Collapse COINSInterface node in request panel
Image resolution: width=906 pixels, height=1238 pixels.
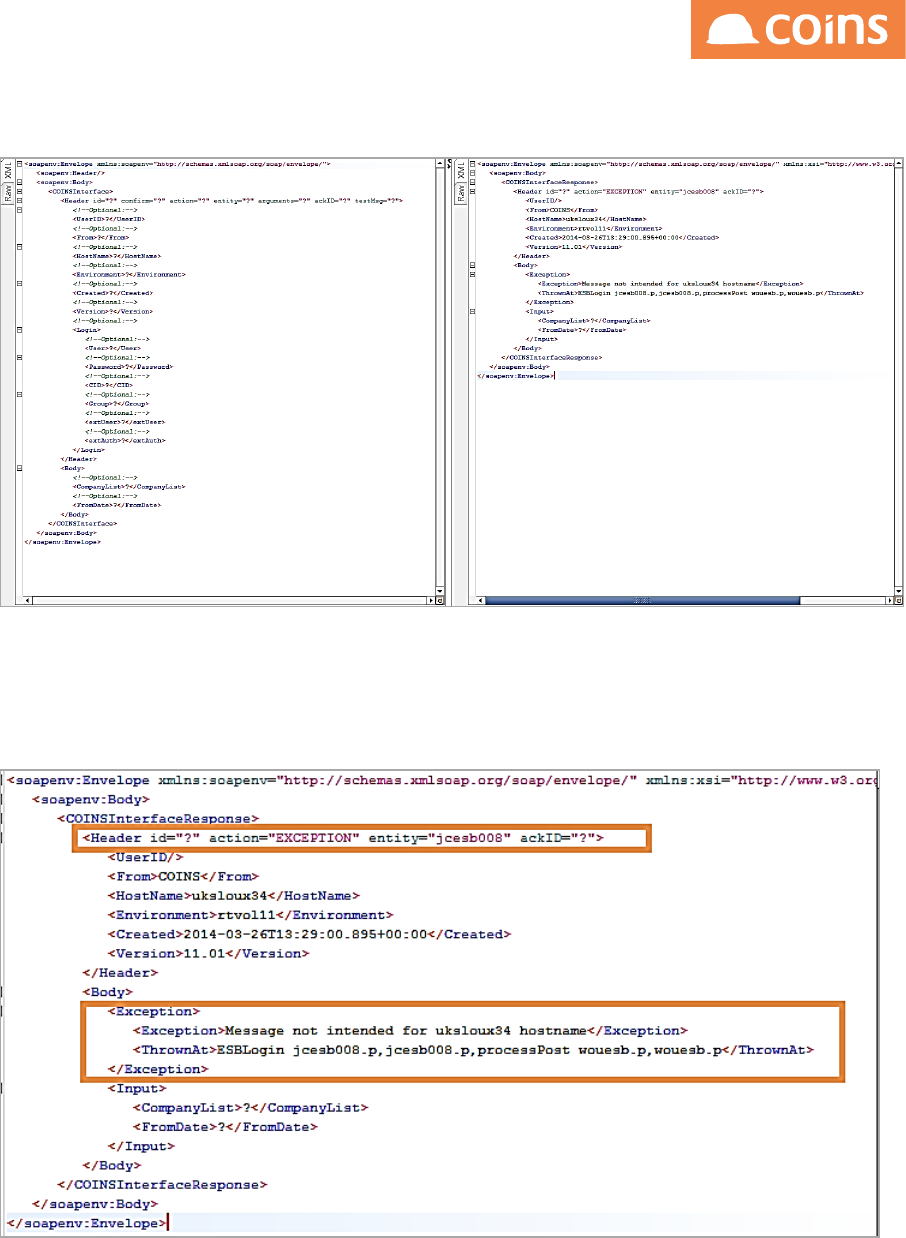pos(19,192)
